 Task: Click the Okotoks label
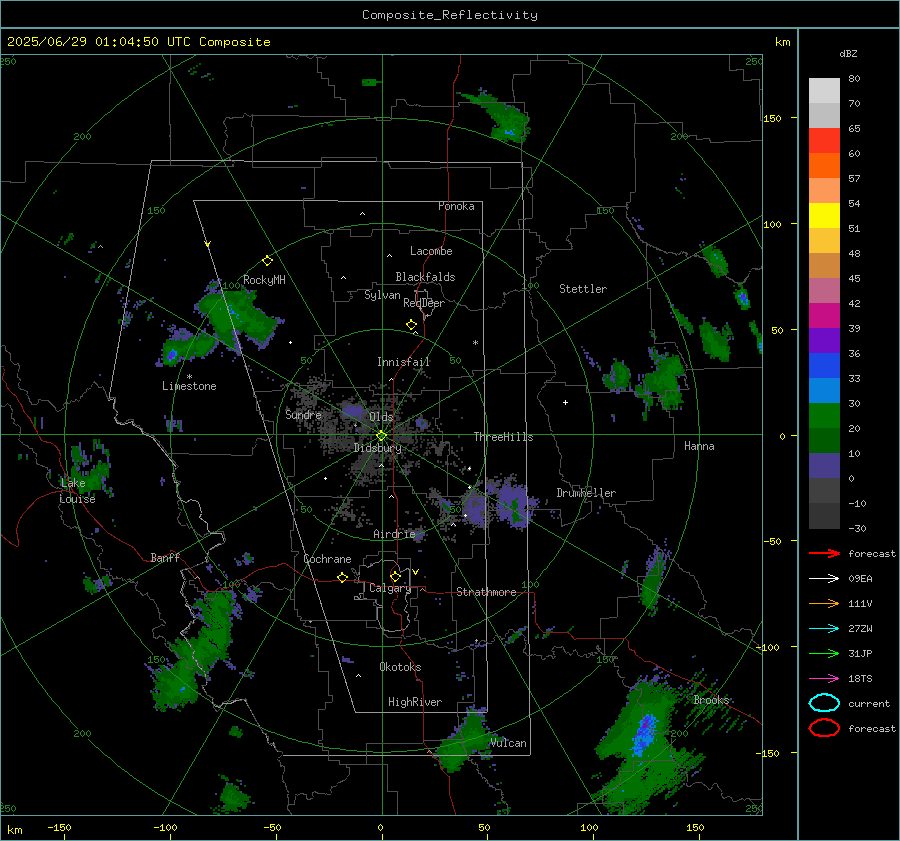click(x=400, y=667)
